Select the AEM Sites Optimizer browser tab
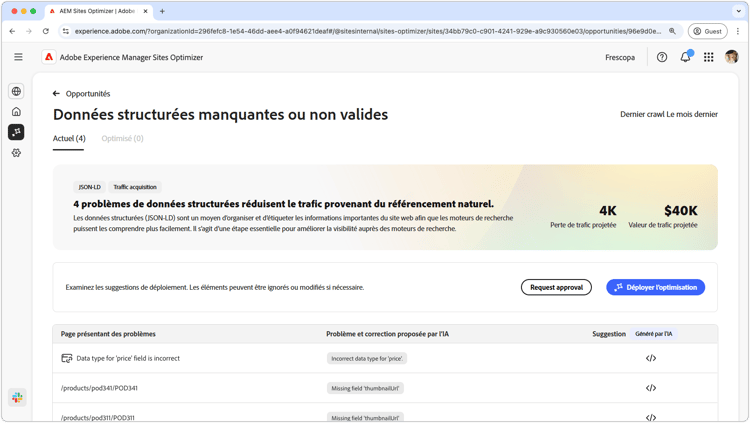Screen dimensions: 750x423 98,11
